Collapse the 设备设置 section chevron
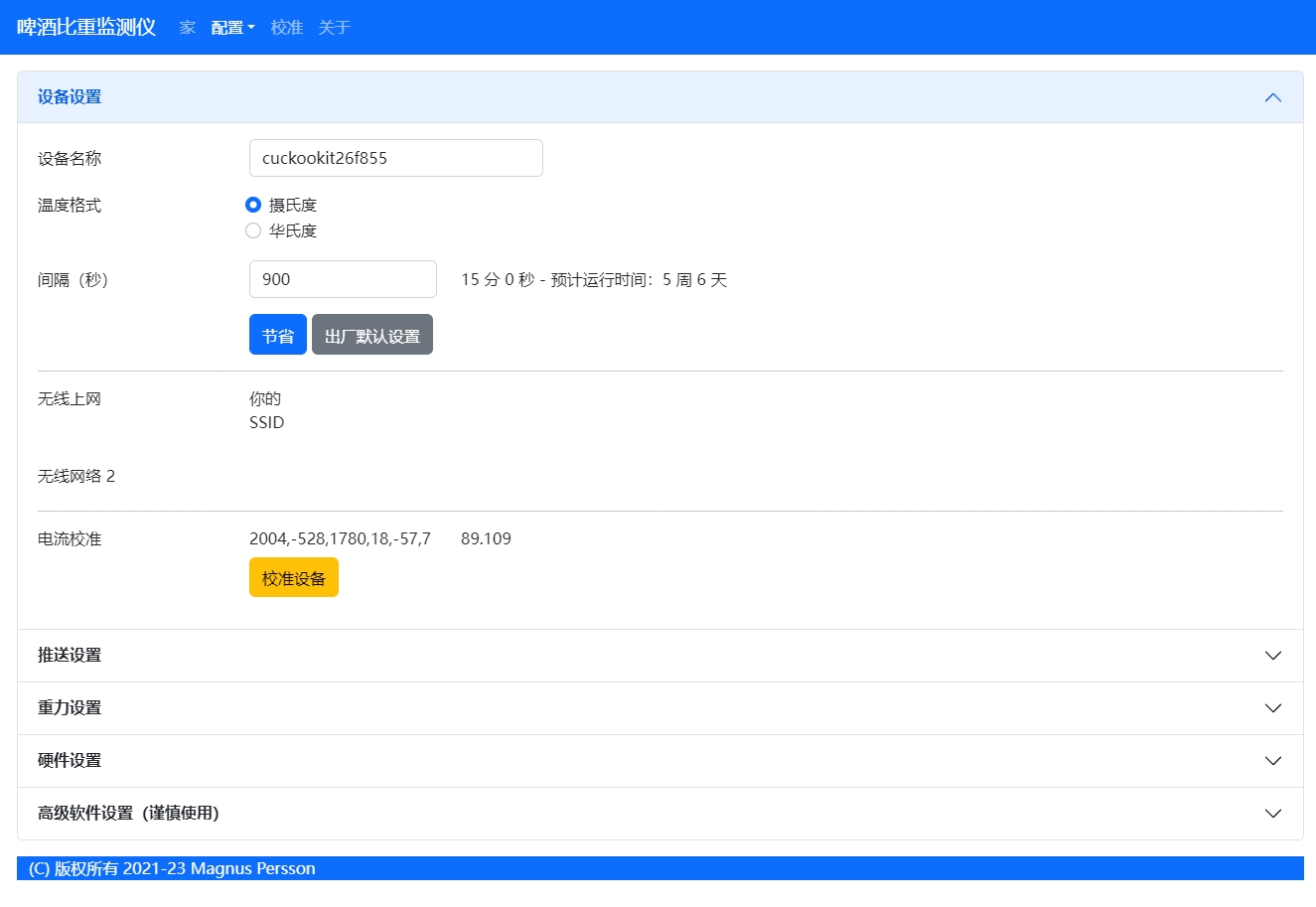1316x907 pixels. click(1272, 97)
